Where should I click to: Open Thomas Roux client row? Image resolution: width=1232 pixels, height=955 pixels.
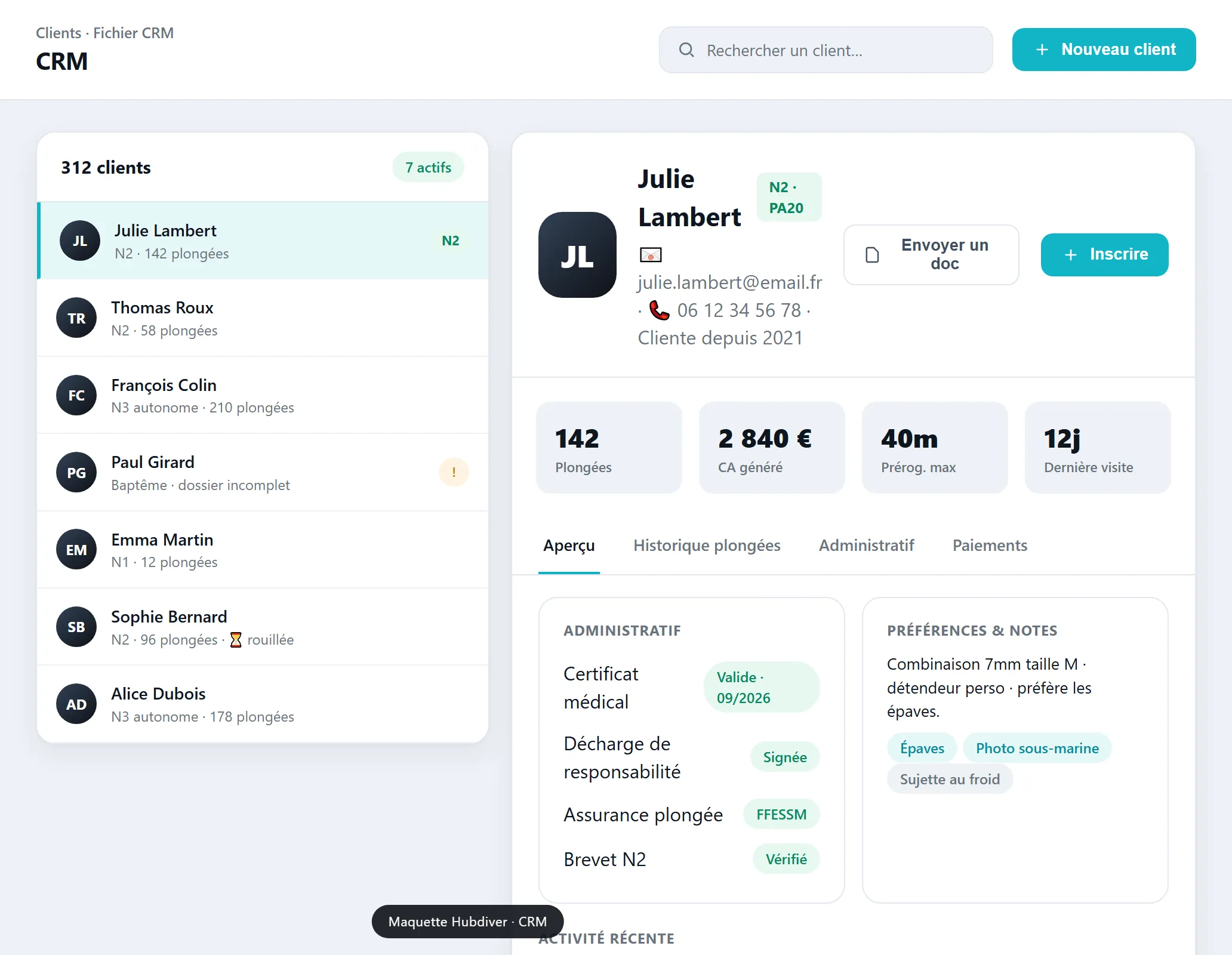pos(263,318)
